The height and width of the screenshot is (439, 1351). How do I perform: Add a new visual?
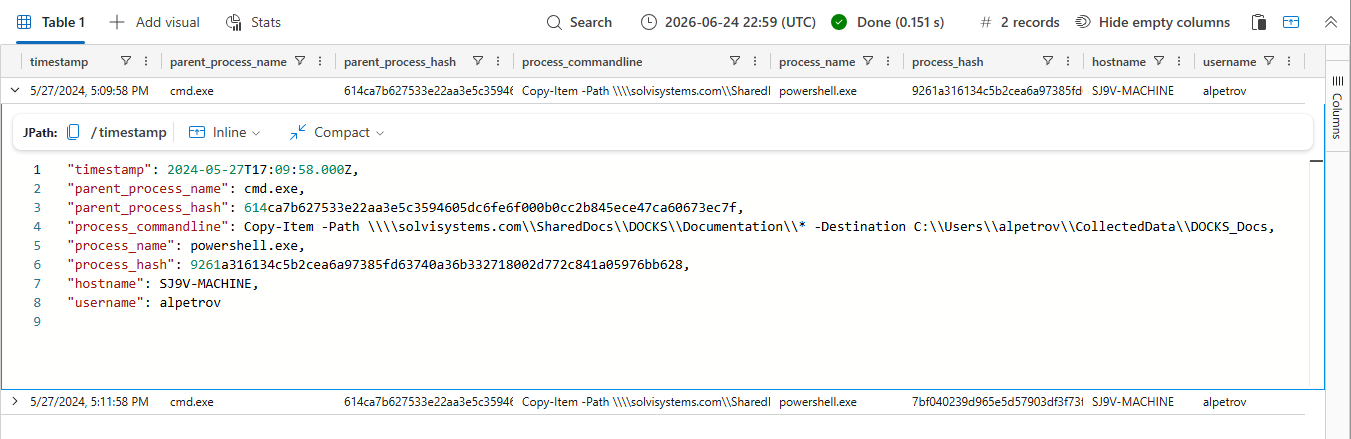(x=154, y=22)
